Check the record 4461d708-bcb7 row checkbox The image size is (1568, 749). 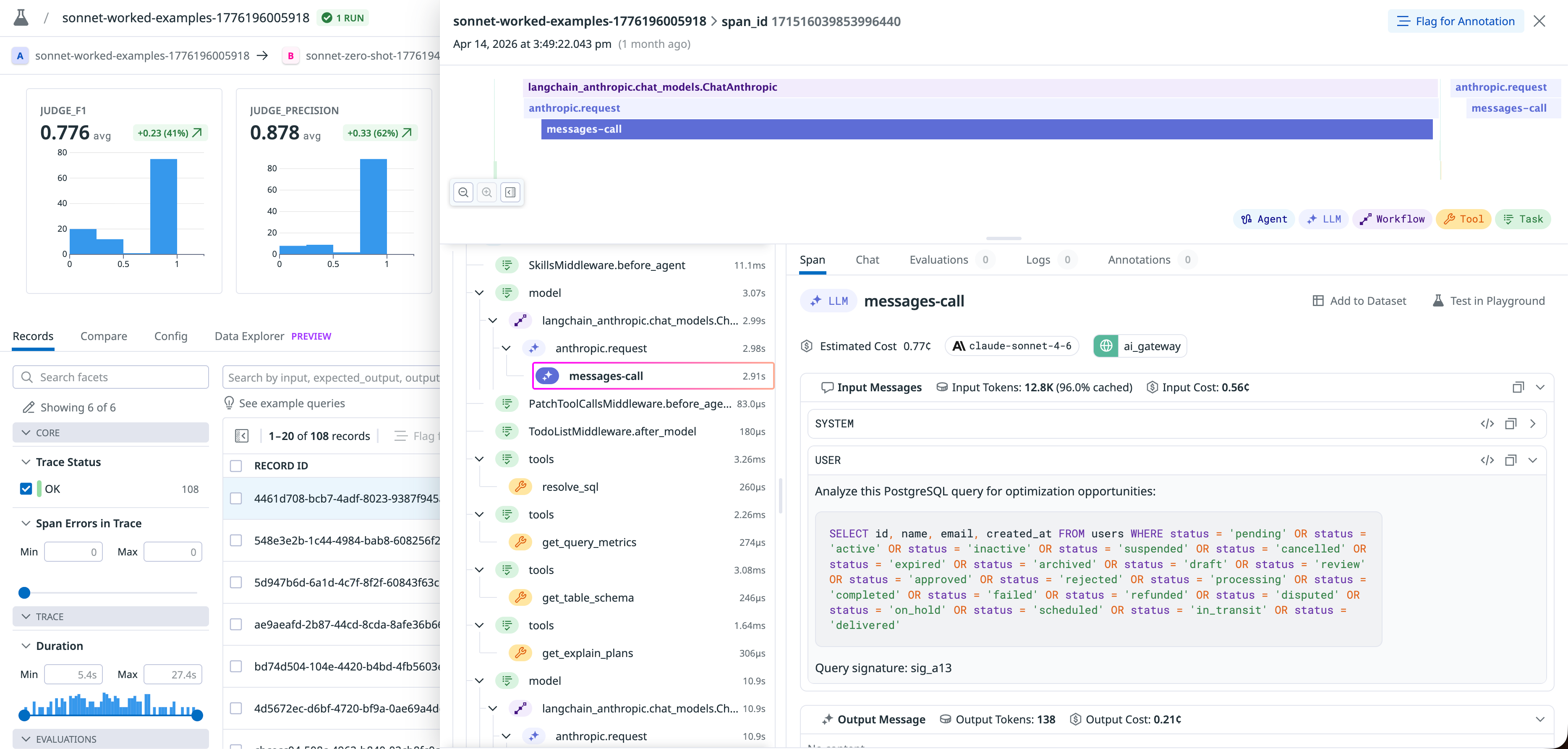click(236, 499)
